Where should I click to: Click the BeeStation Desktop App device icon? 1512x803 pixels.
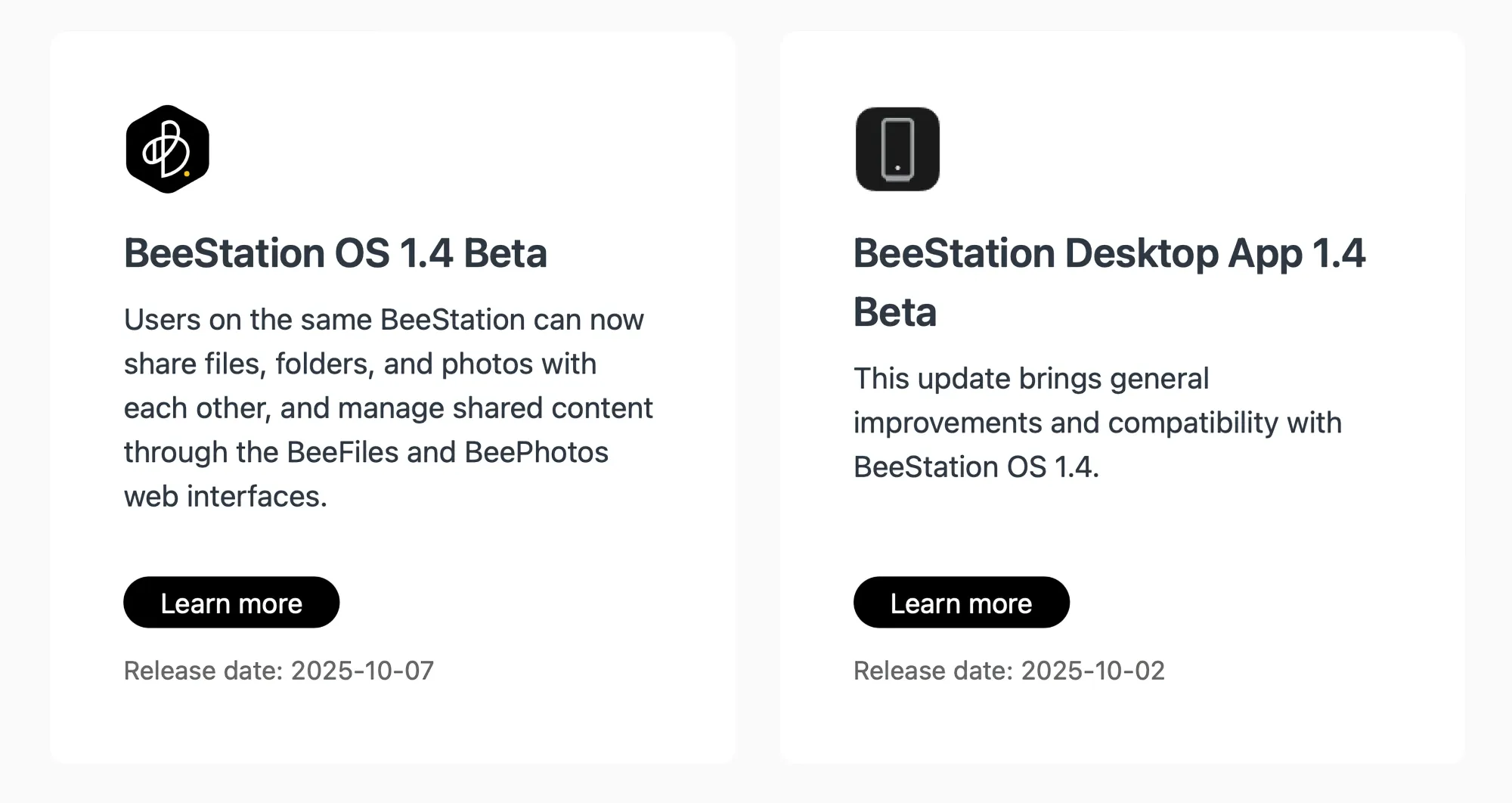897,149
